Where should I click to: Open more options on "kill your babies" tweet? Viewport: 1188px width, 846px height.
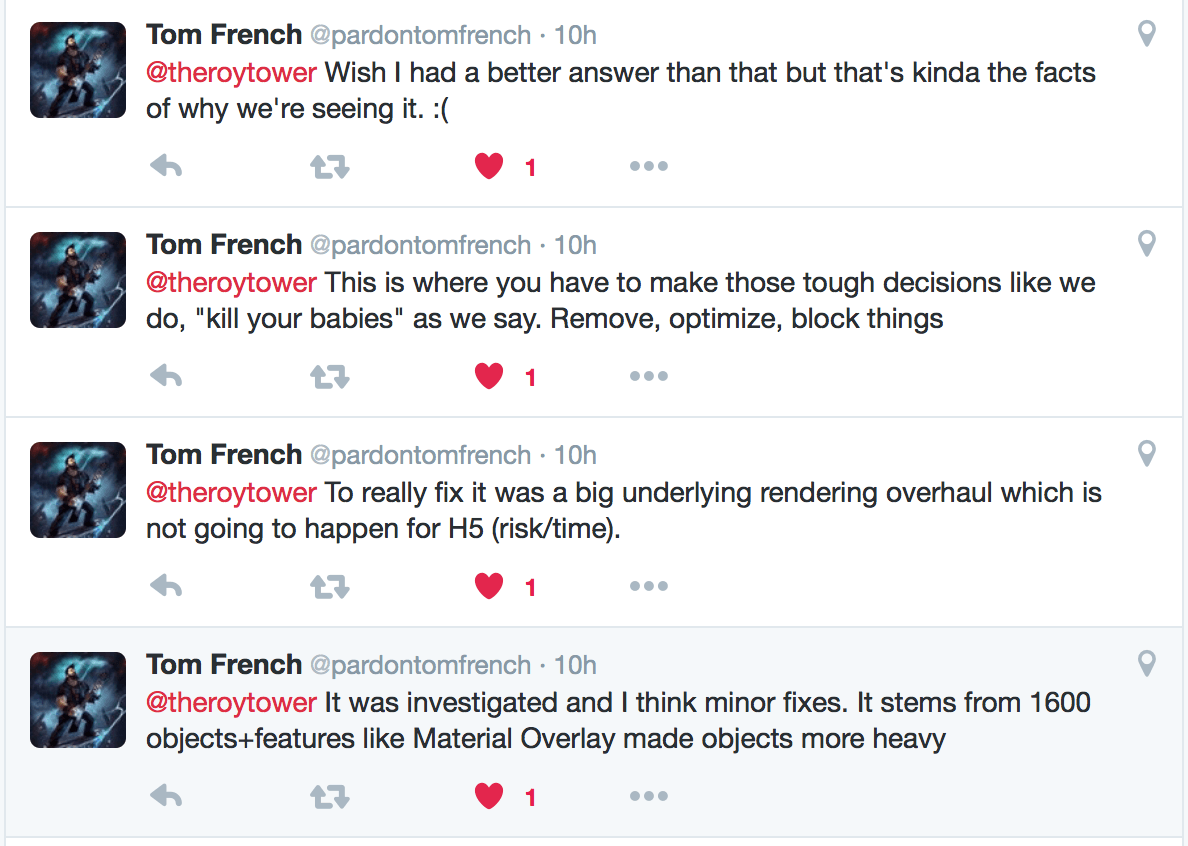click(x=648, y=377)
